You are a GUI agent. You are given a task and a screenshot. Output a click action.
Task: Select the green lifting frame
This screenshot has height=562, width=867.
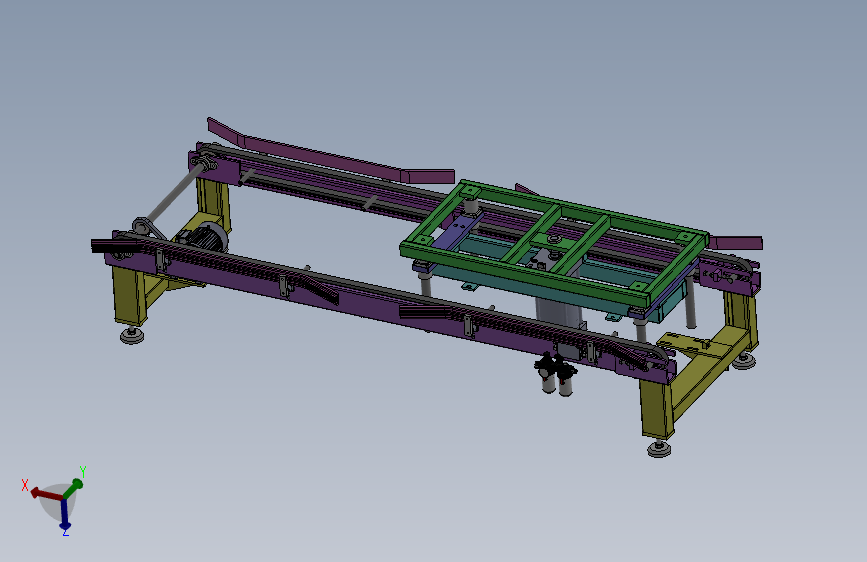(555, 242)
